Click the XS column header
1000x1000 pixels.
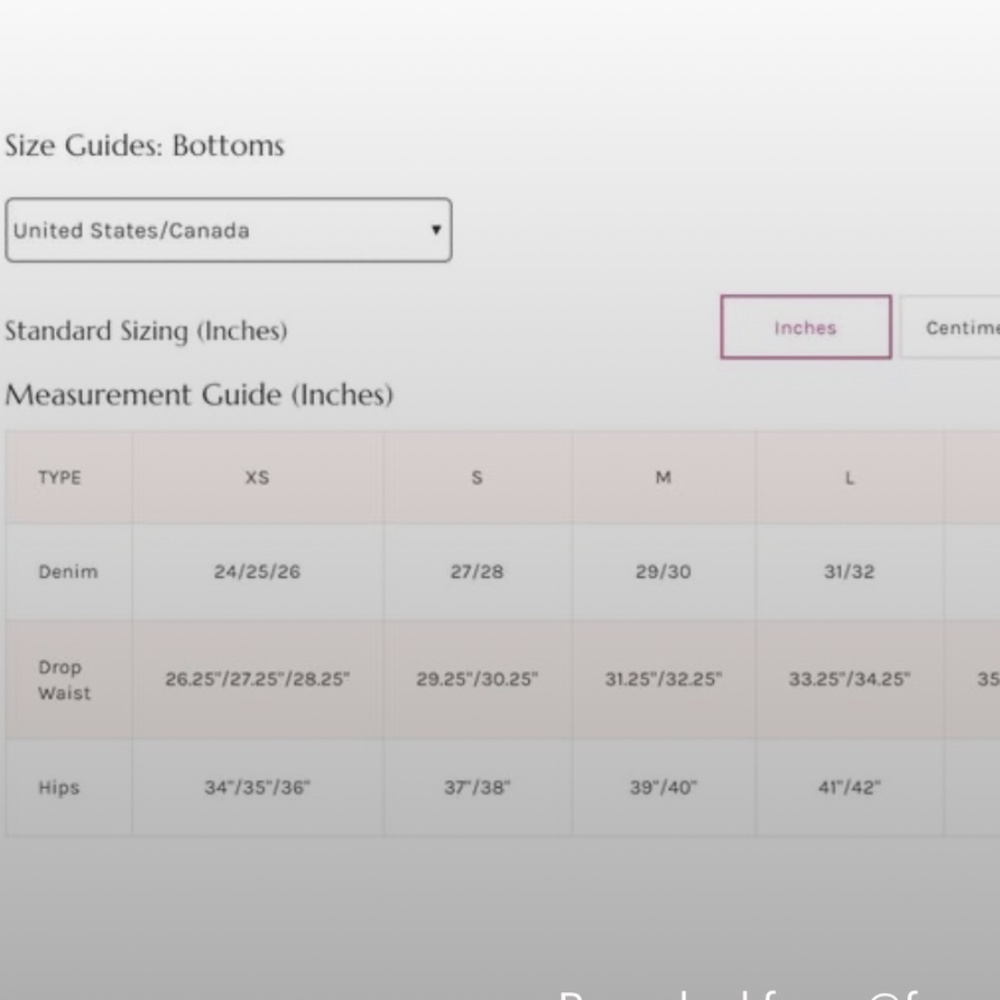click(x=258, y=478)
